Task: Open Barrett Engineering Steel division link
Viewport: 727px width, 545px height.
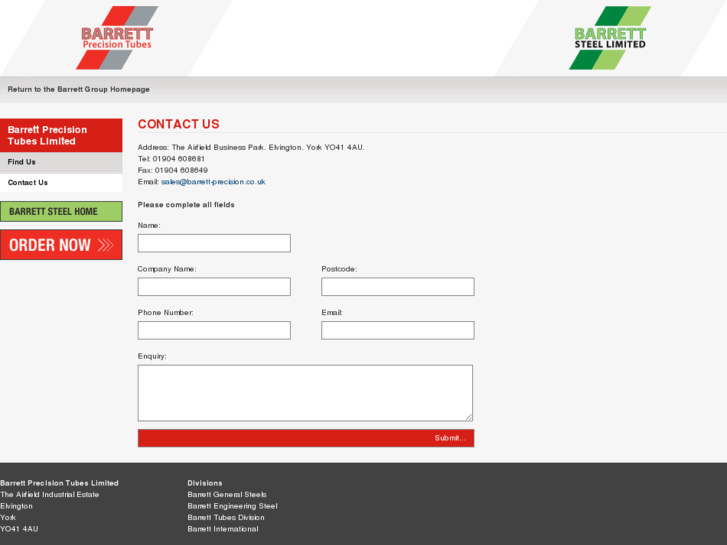Action: 232,506
